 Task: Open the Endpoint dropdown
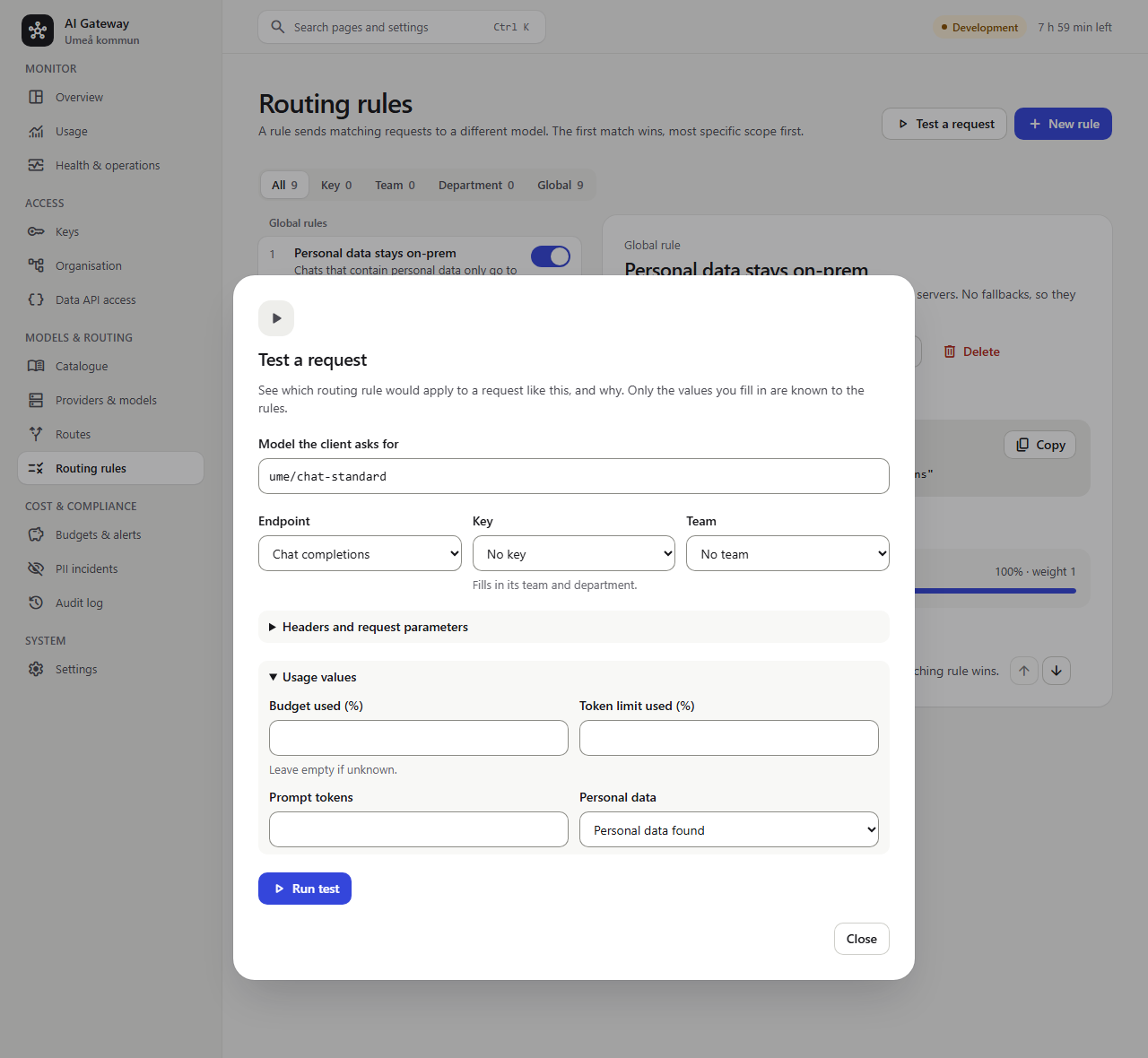(360, 553)
